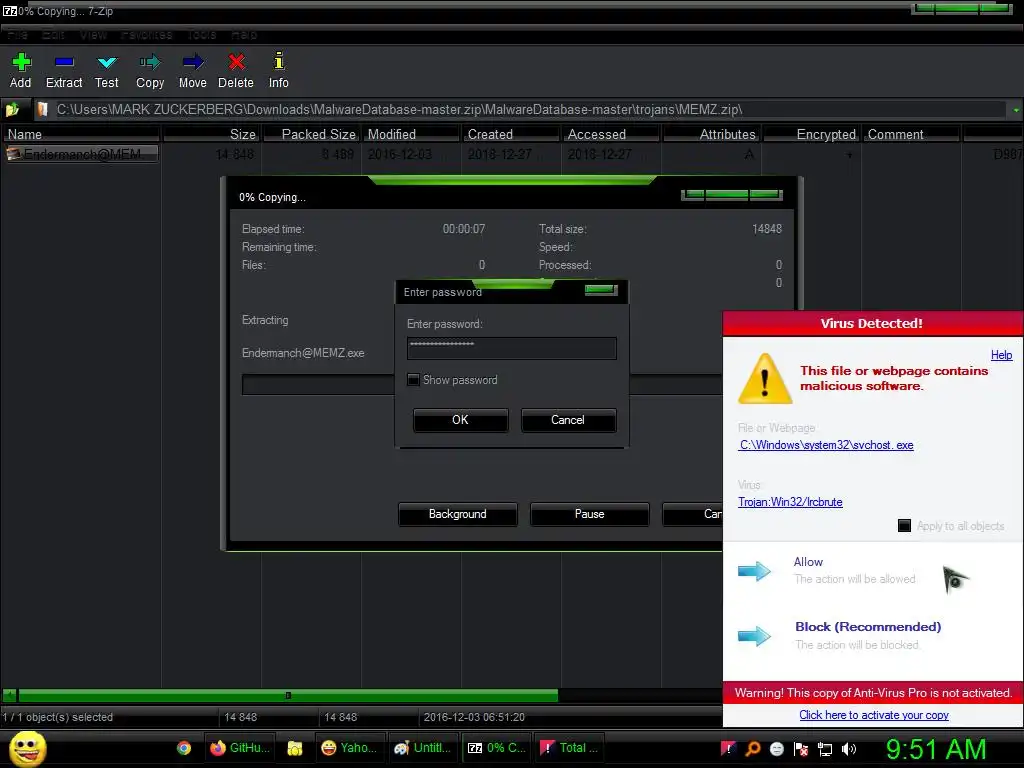Open the Info toolbar icon
Screen dimensions: 1024x768
coord(279,61)
